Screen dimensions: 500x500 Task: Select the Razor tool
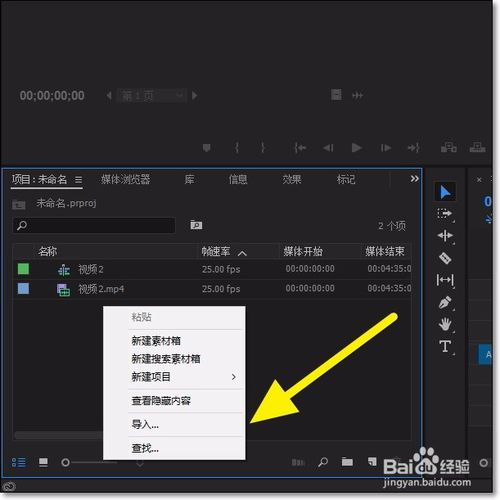click(445, 258)
